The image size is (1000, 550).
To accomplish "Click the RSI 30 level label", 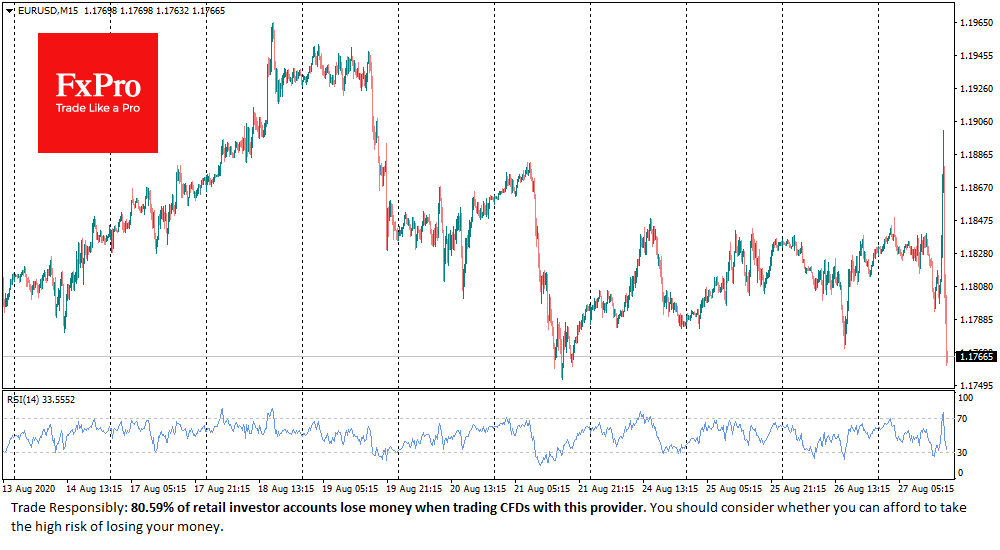I will [964, 452].
